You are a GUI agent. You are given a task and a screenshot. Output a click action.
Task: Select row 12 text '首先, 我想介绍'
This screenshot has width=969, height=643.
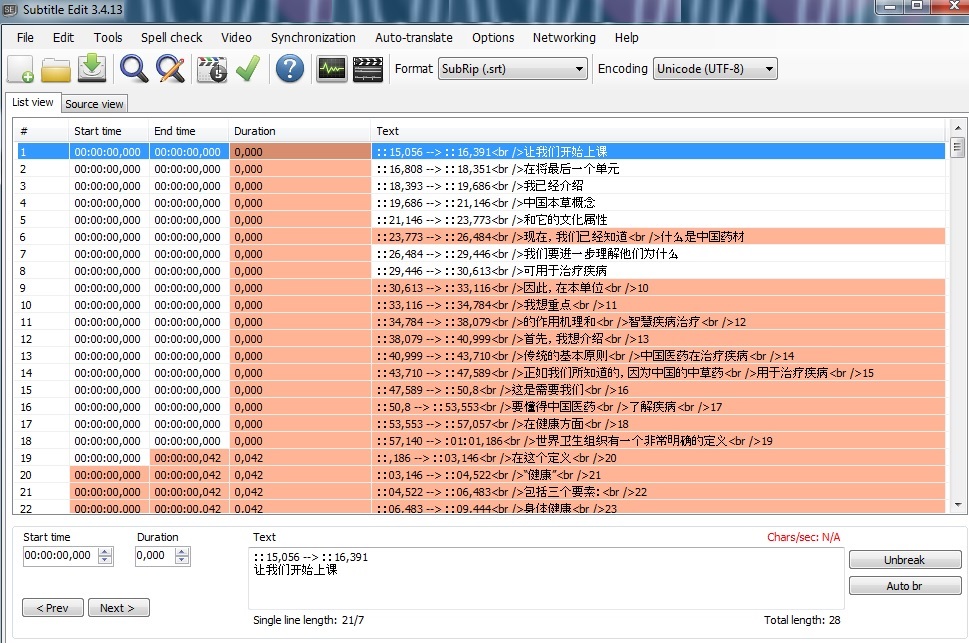click(x=564, y=339)
